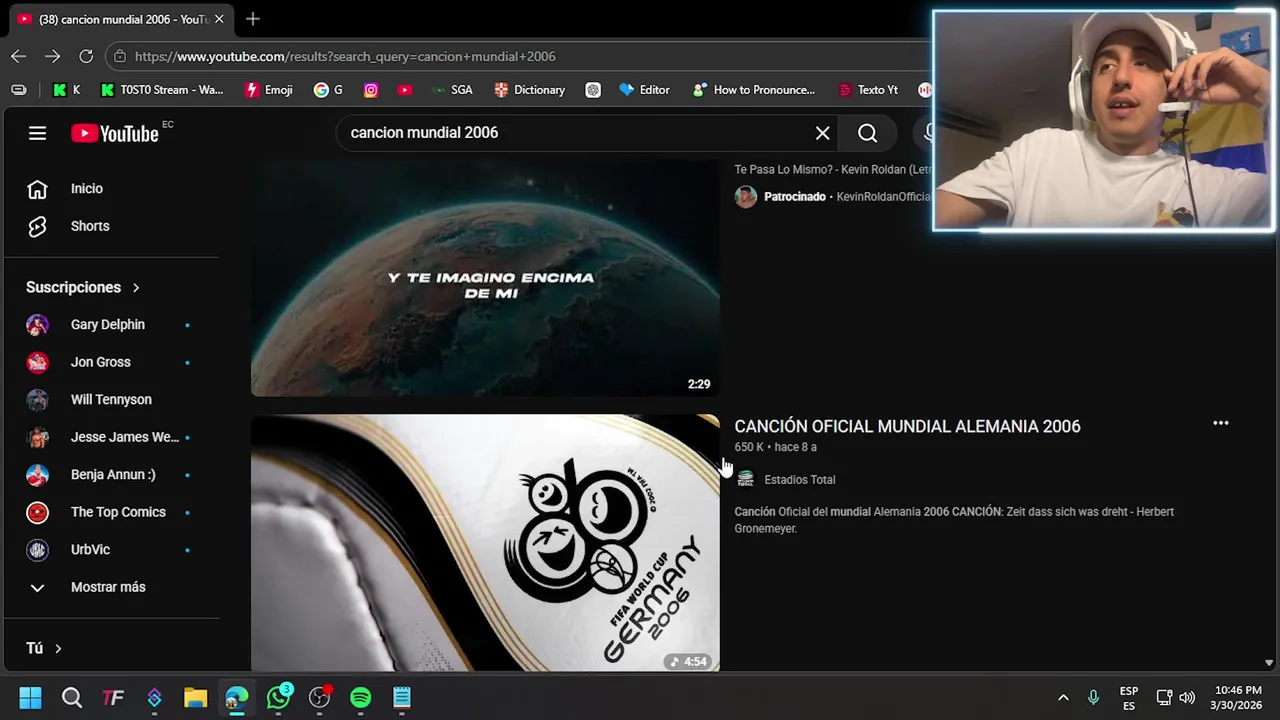Viewport: 1280px width, 720px height.
Task: Open OBS Studio from the taskbar
Action: click(319, 697)
